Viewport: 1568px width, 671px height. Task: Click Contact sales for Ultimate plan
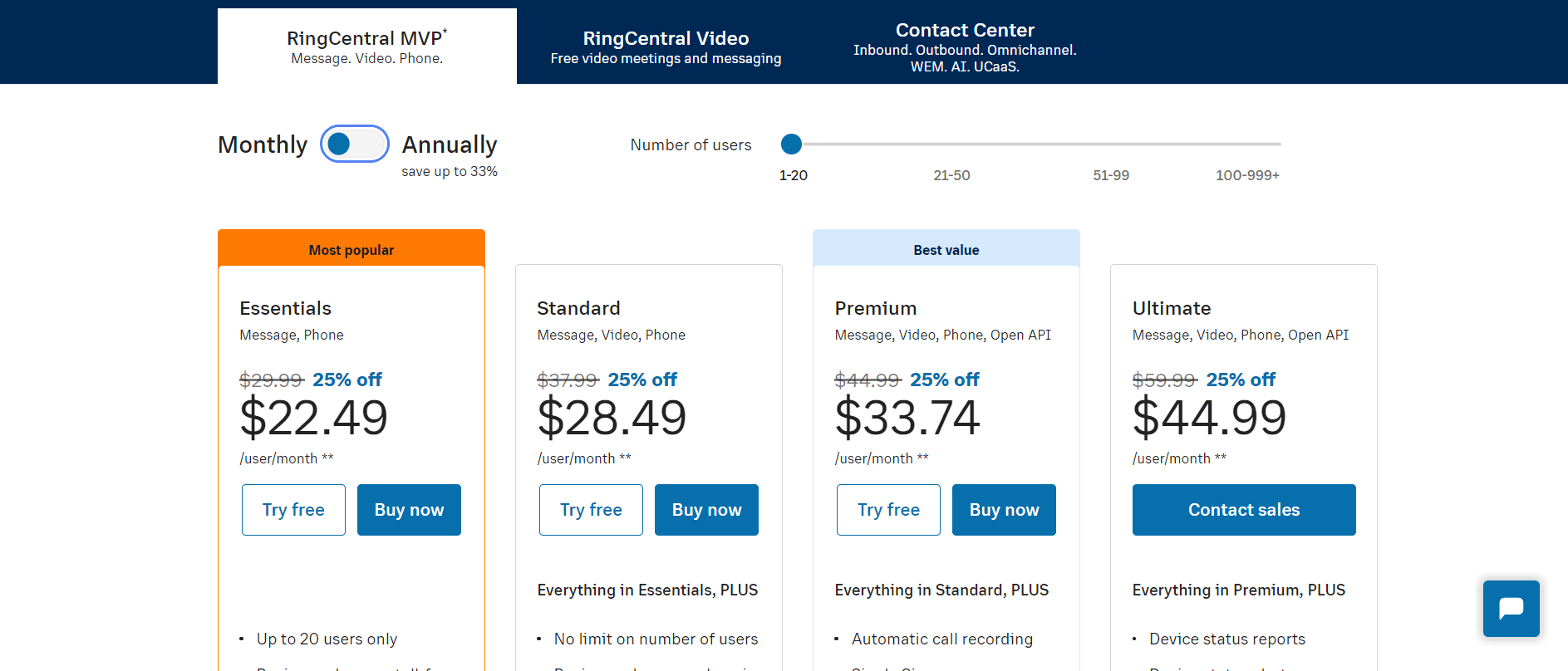1244,510
